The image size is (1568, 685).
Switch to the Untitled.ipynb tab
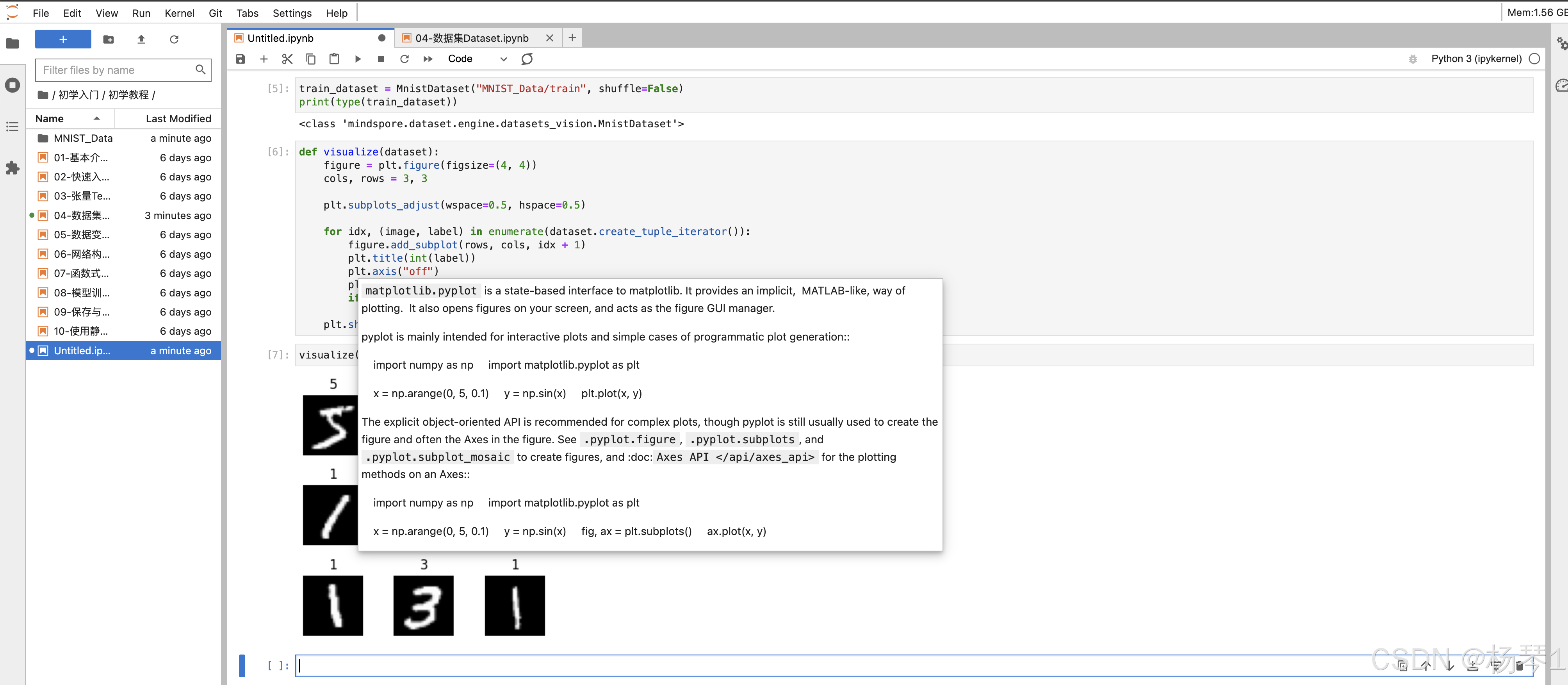pos(310,38)
